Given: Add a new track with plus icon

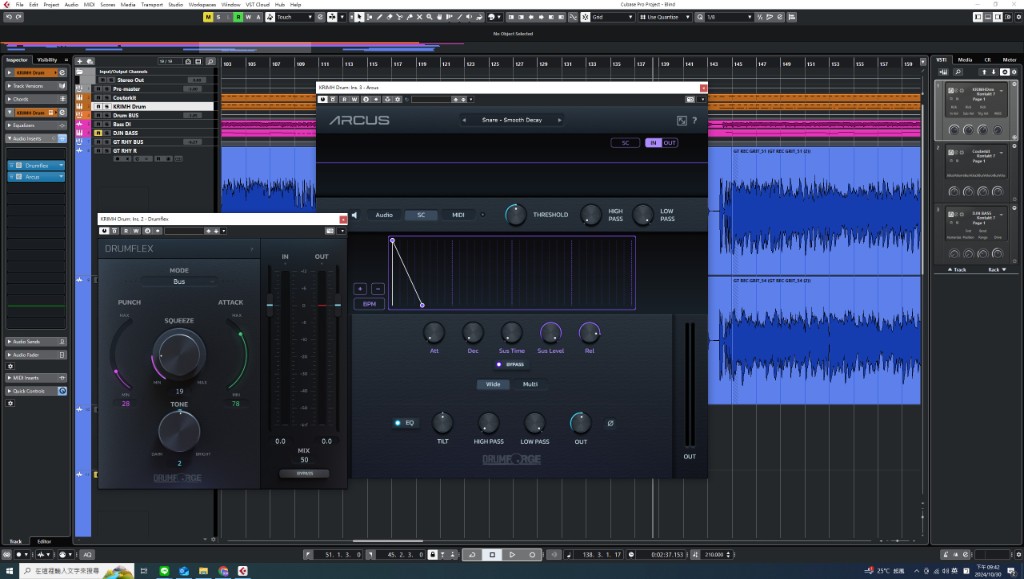Looking at the screenshot, I should 80,61.
